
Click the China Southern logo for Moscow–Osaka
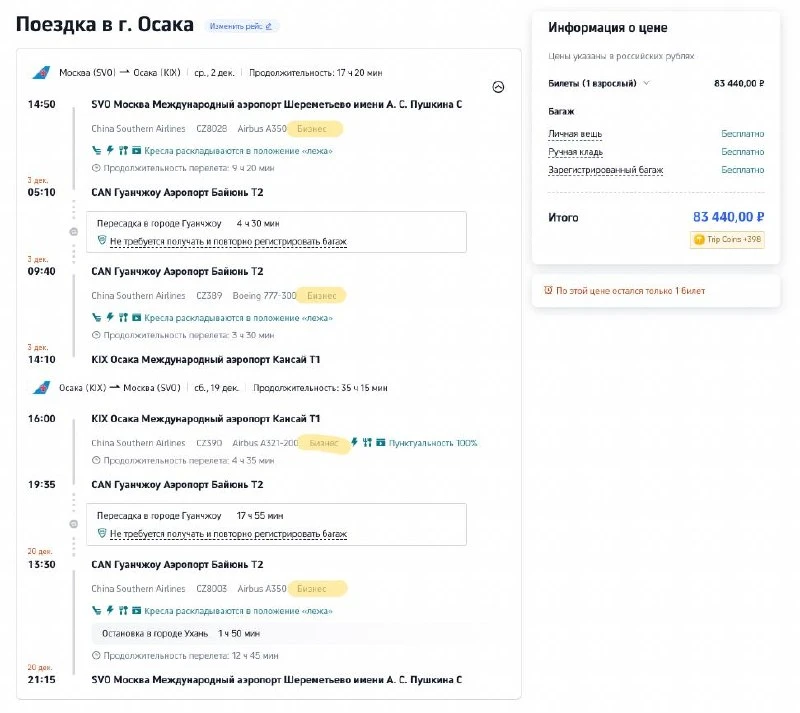[42, 72]
